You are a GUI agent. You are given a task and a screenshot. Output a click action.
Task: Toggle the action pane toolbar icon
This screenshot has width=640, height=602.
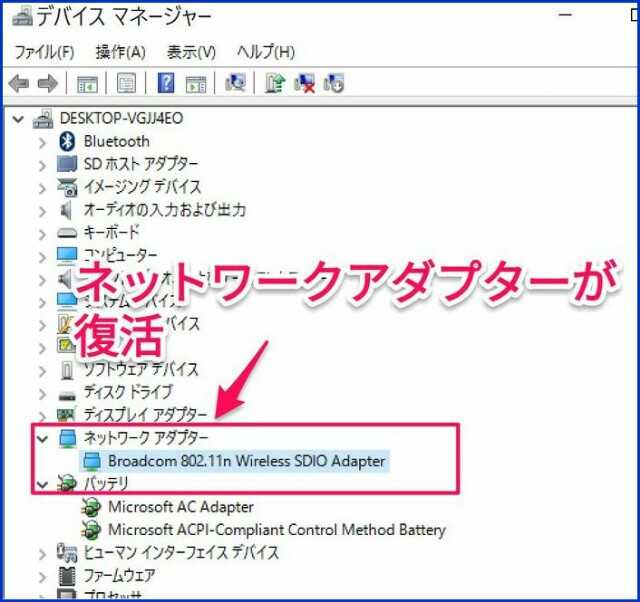[196, 84]
